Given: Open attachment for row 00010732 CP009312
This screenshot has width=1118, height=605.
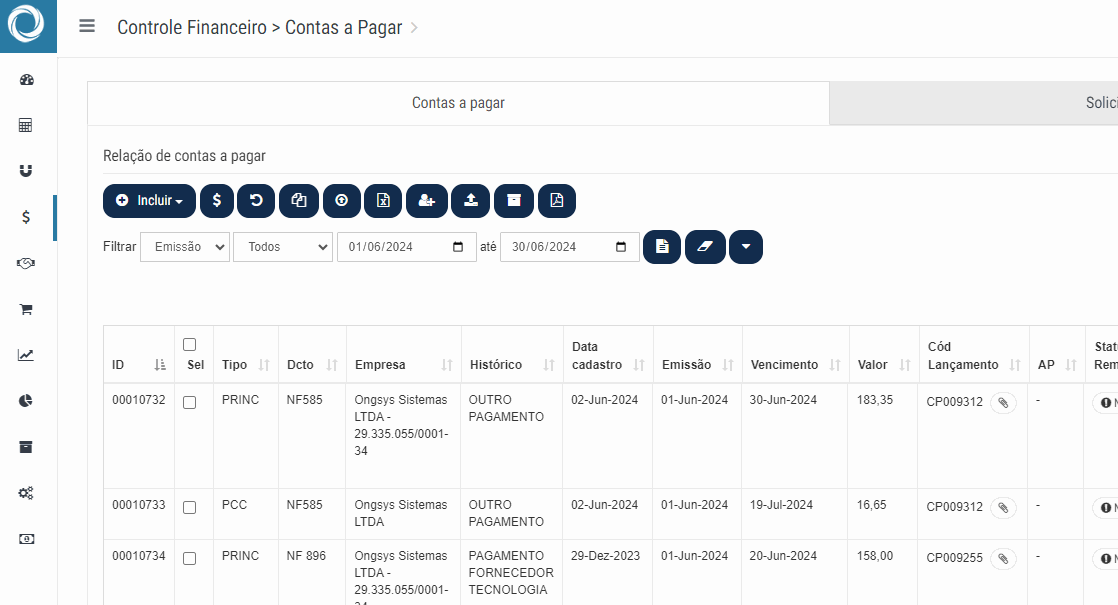Looking at the screenshot, I should pos(1002,403).
